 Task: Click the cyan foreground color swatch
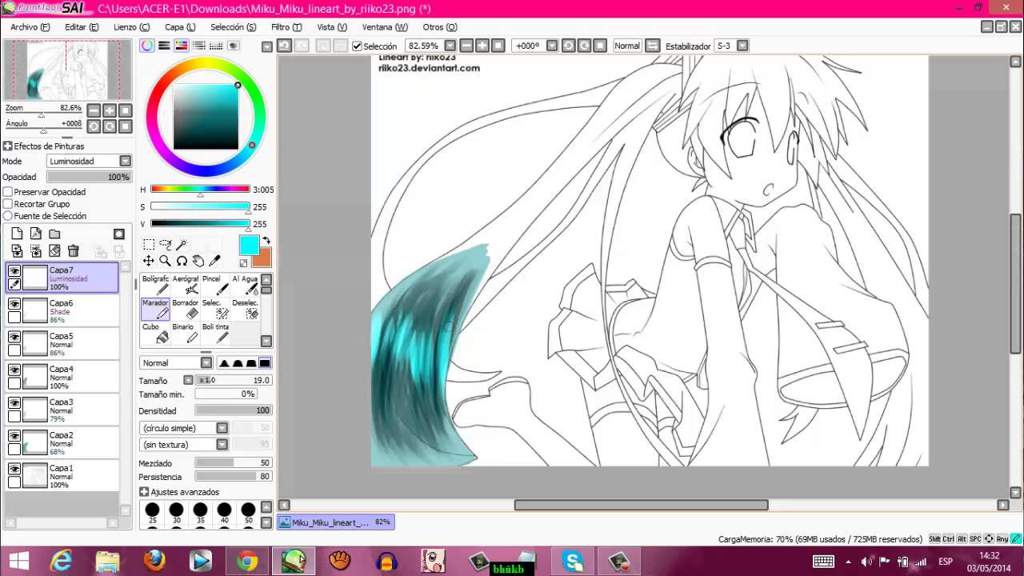pos(249,246)
